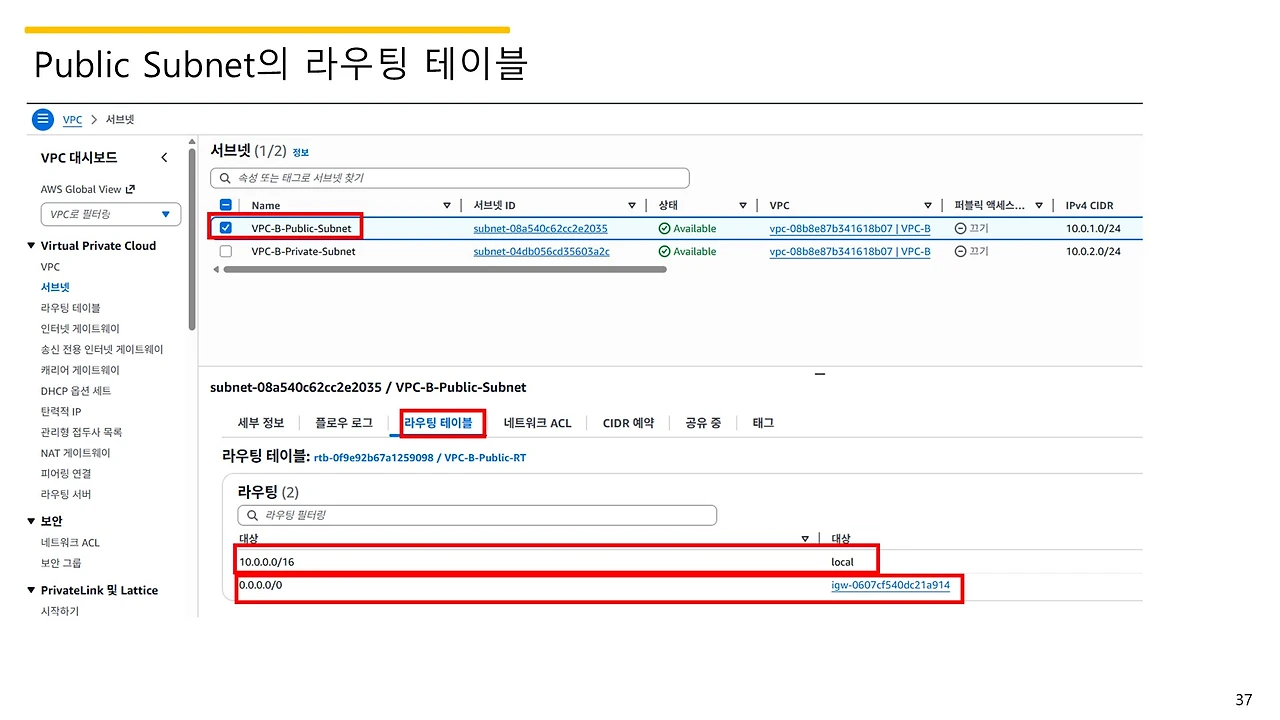Collapse the sidebar with the chevron icon

point(165,157)
